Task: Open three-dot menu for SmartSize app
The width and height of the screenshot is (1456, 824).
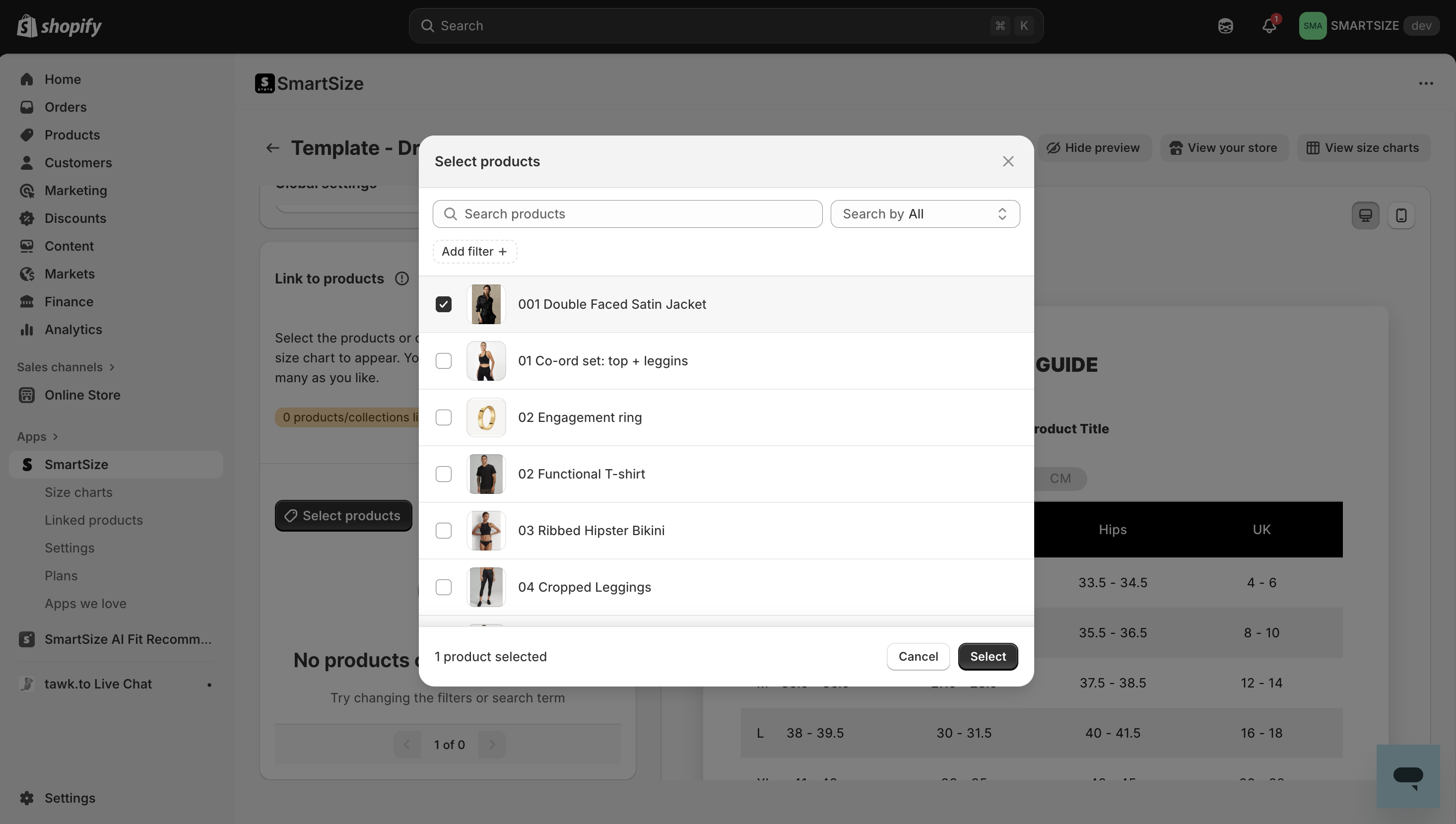Action: 1425,84
